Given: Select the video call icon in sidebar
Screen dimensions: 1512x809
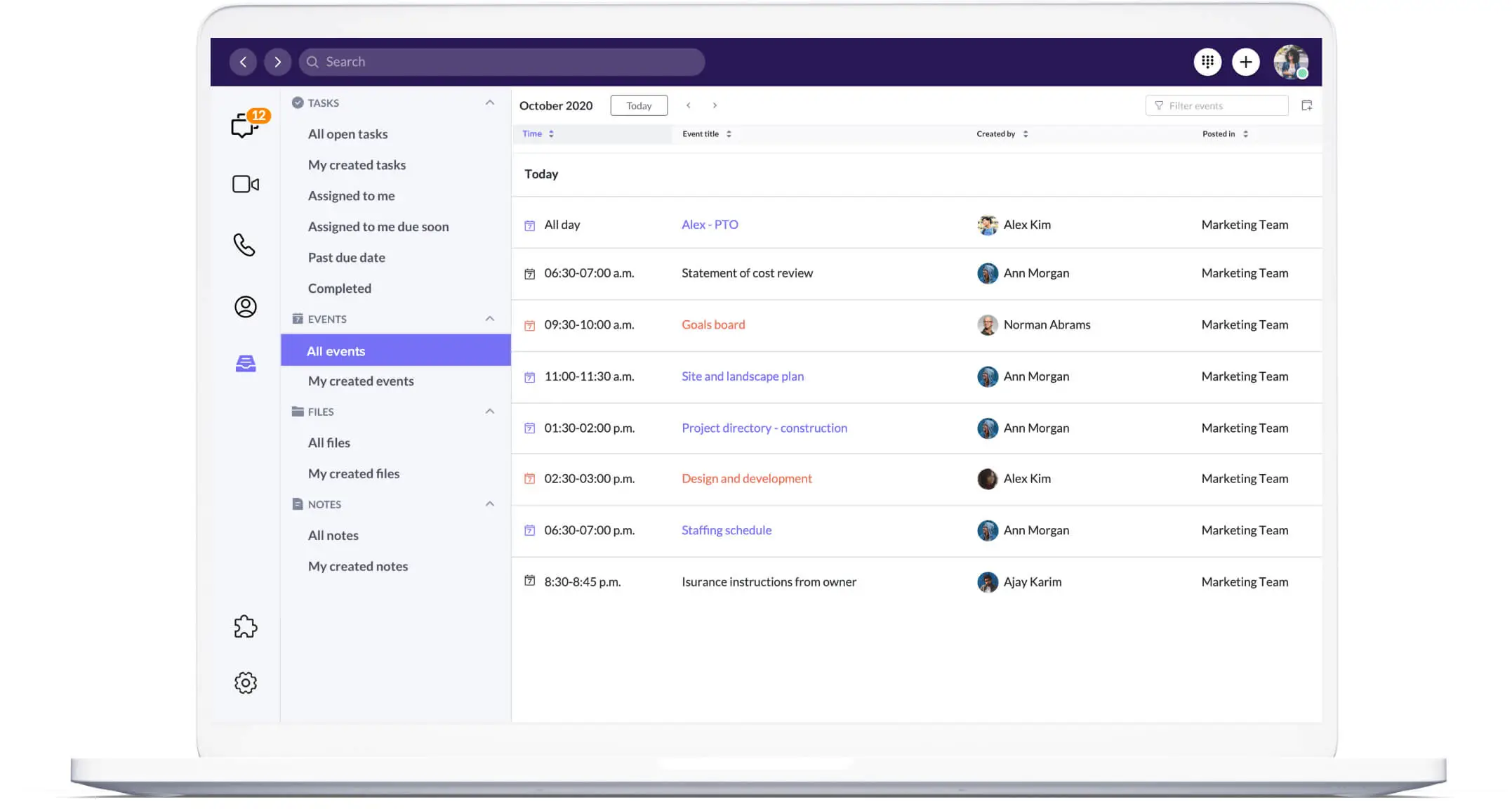Looking at the screenshot, I should pos(245,184).
